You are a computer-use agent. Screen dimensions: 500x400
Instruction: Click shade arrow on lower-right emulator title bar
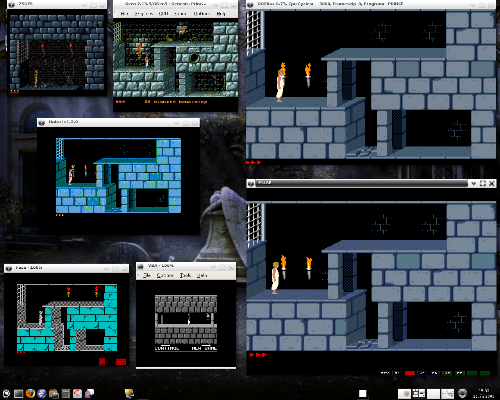click(473, 183)
